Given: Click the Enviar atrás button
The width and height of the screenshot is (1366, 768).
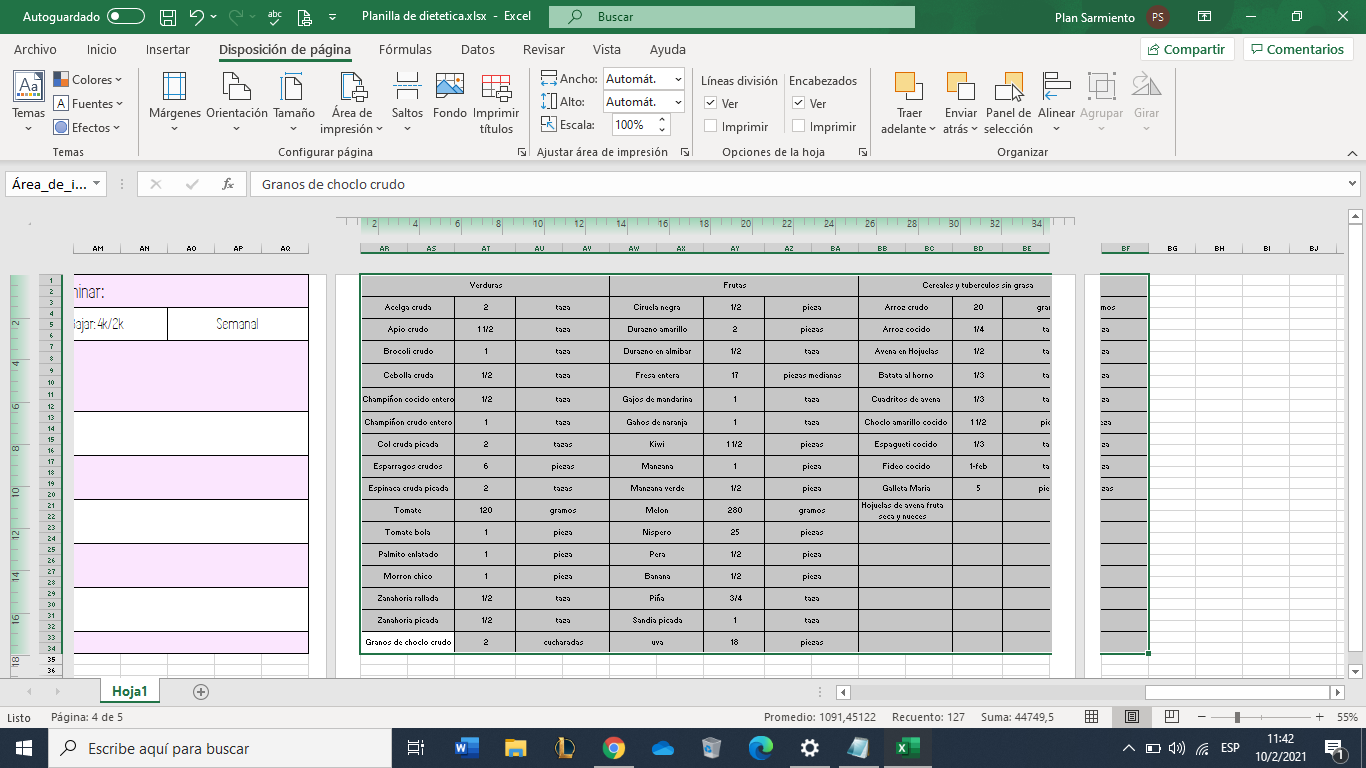Looking at the screenshot, I should tap(961, 102).
